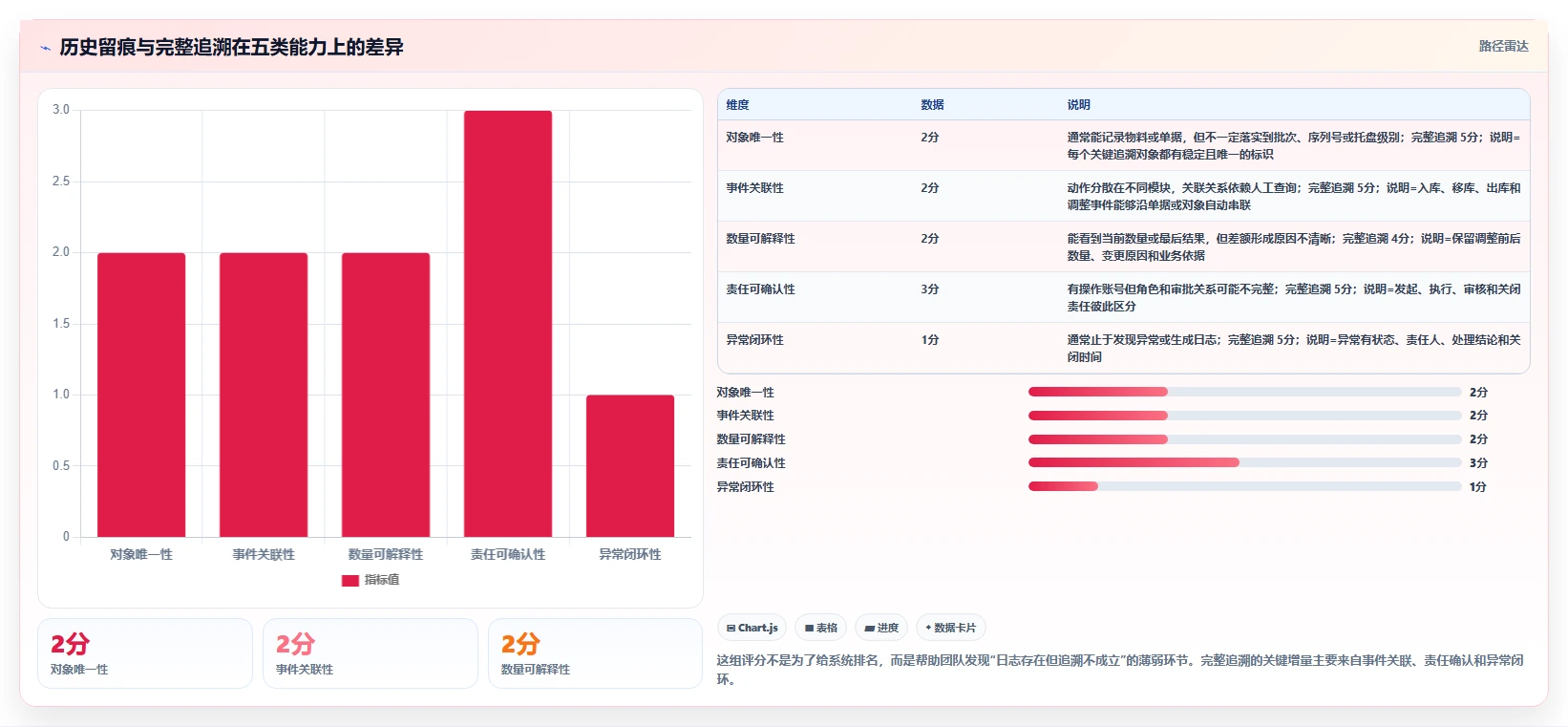1568x727 pixels.
Task: Click the 数量可解释性 progress bar
Action: click(1244, 439)
